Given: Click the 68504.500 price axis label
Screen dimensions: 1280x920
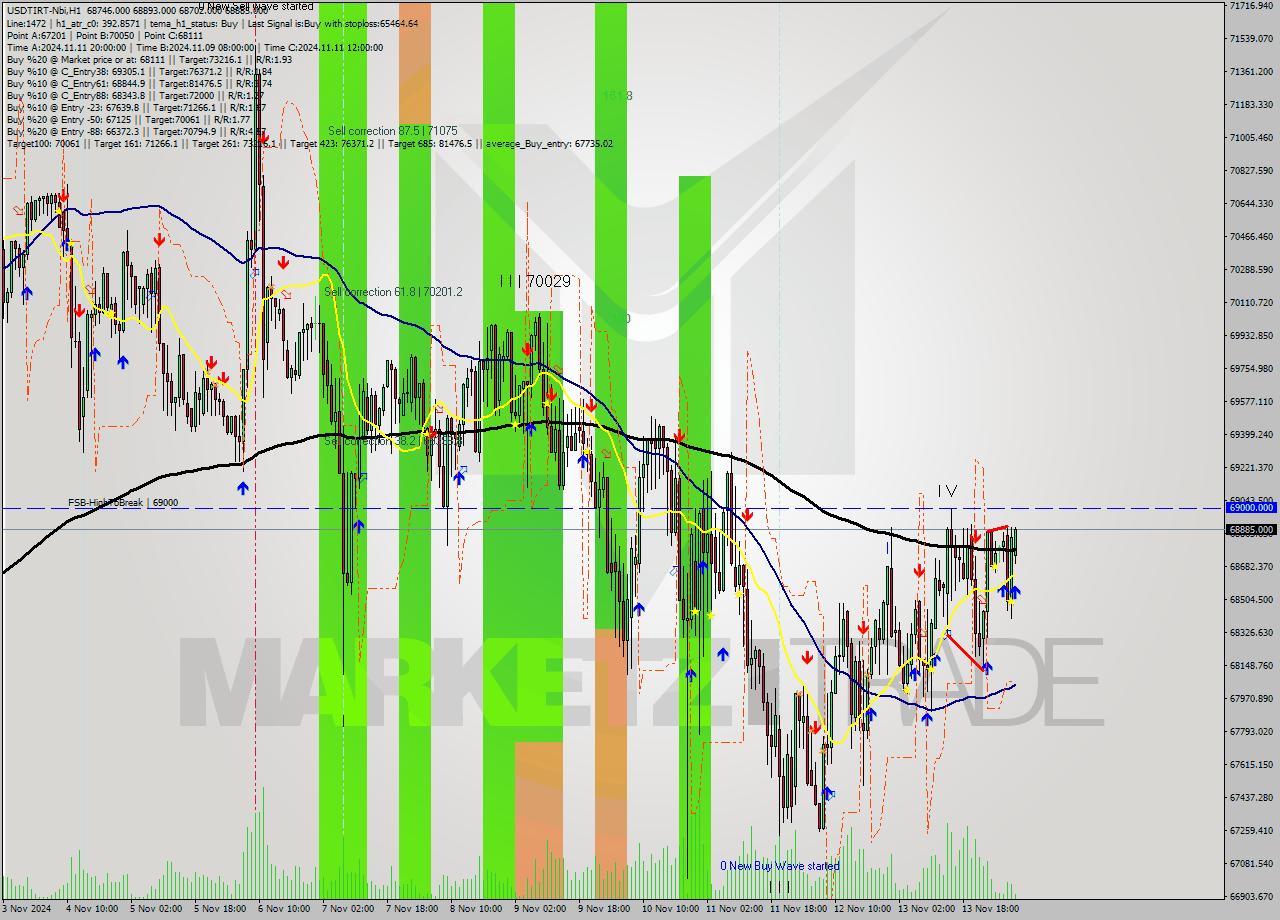Looking at the screenshot, I should pyautogui.click(x=1251, y=600).
